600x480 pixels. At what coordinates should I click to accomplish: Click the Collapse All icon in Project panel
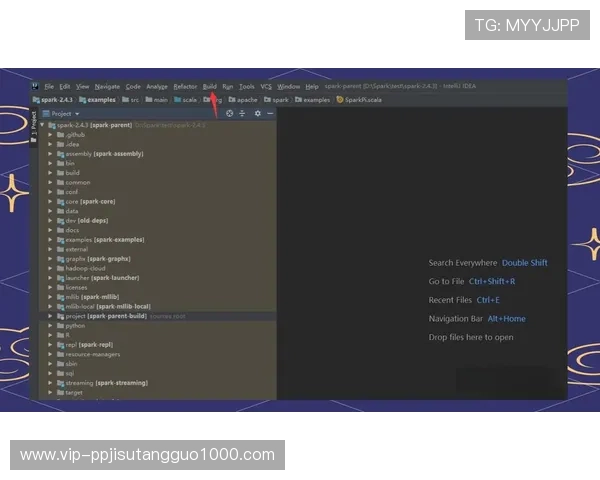[x=242, y=113]
